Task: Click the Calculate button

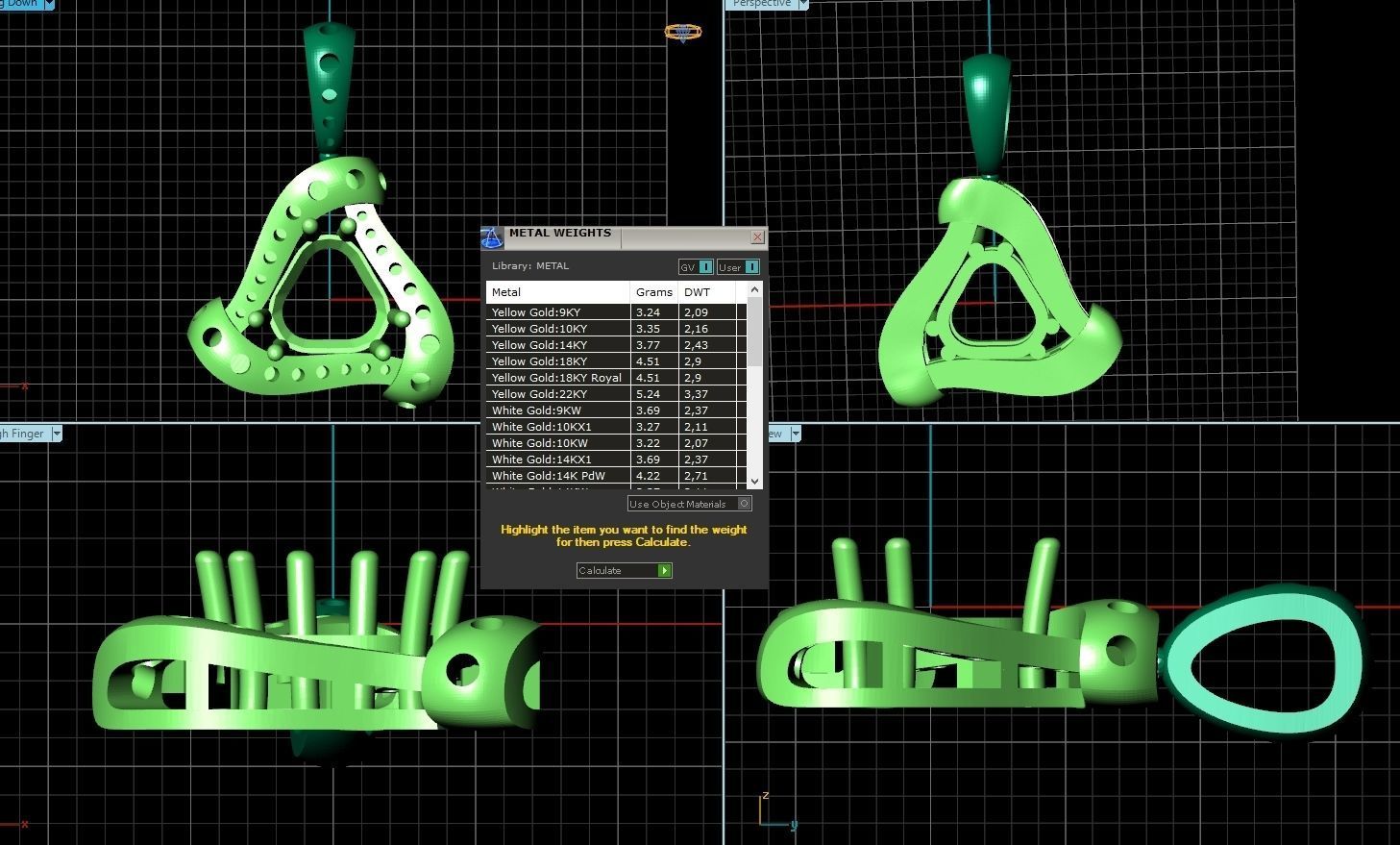Action: (624, 570)
